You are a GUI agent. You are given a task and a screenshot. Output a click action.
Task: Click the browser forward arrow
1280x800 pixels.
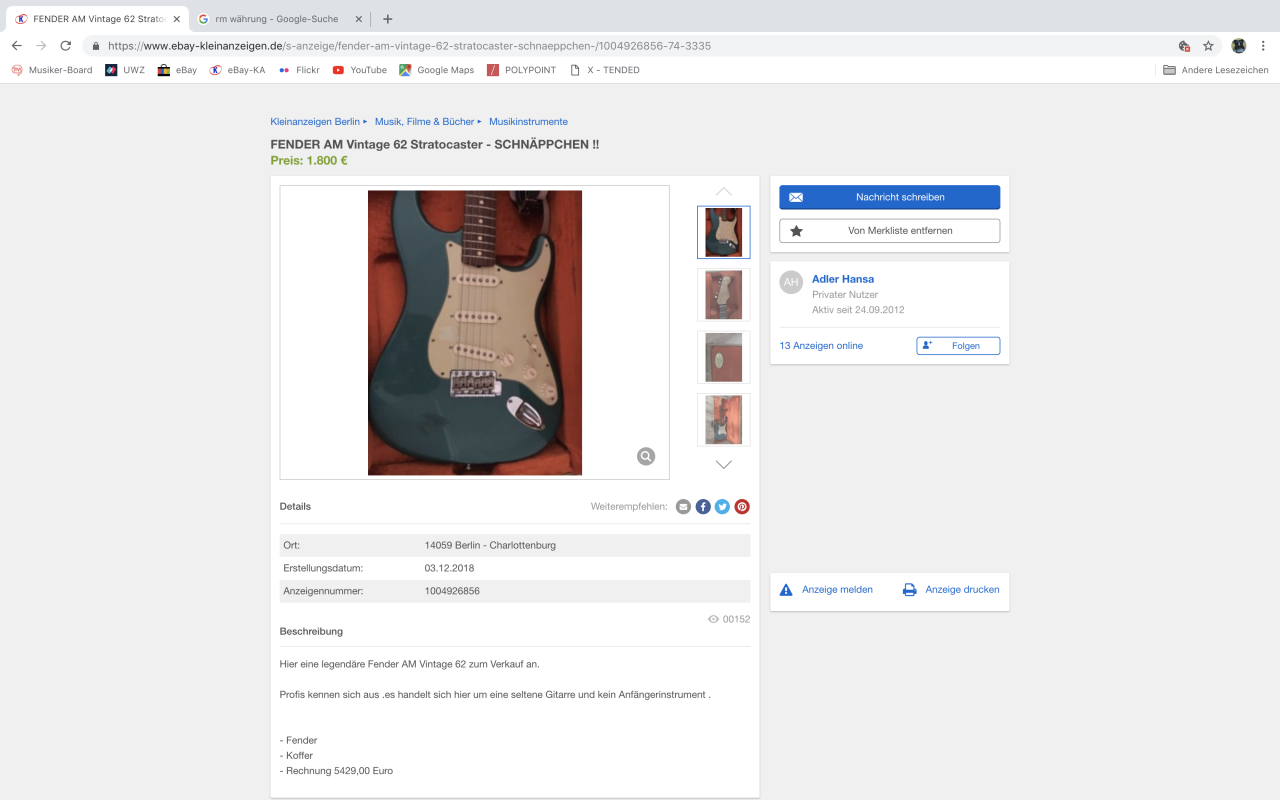(x=41, y=46)
